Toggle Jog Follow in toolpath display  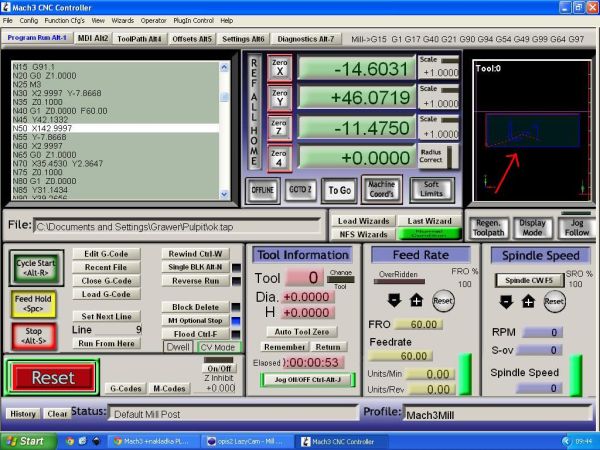577,228
